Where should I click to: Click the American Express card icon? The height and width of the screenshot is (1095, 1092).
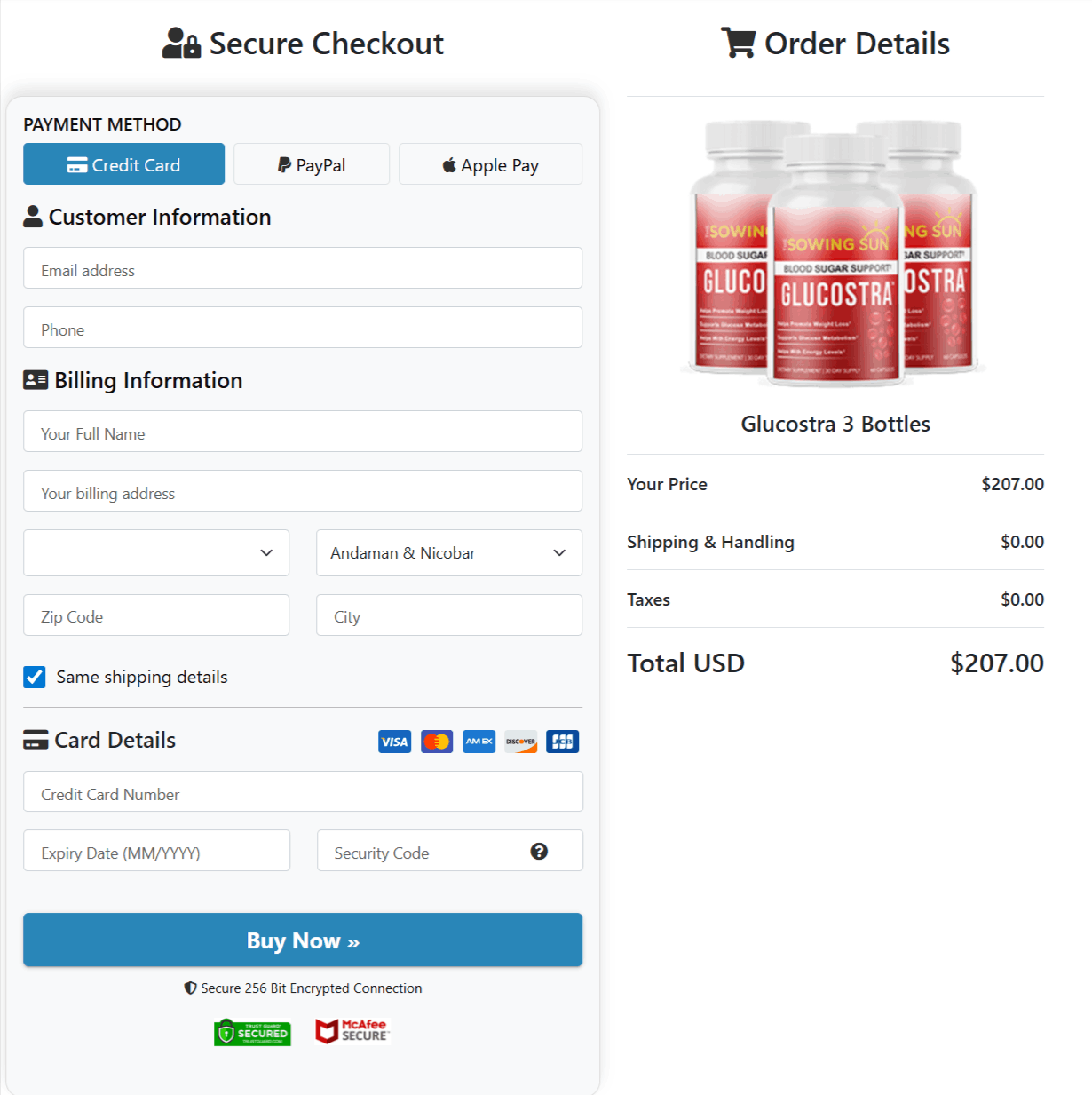coord(479,742)
